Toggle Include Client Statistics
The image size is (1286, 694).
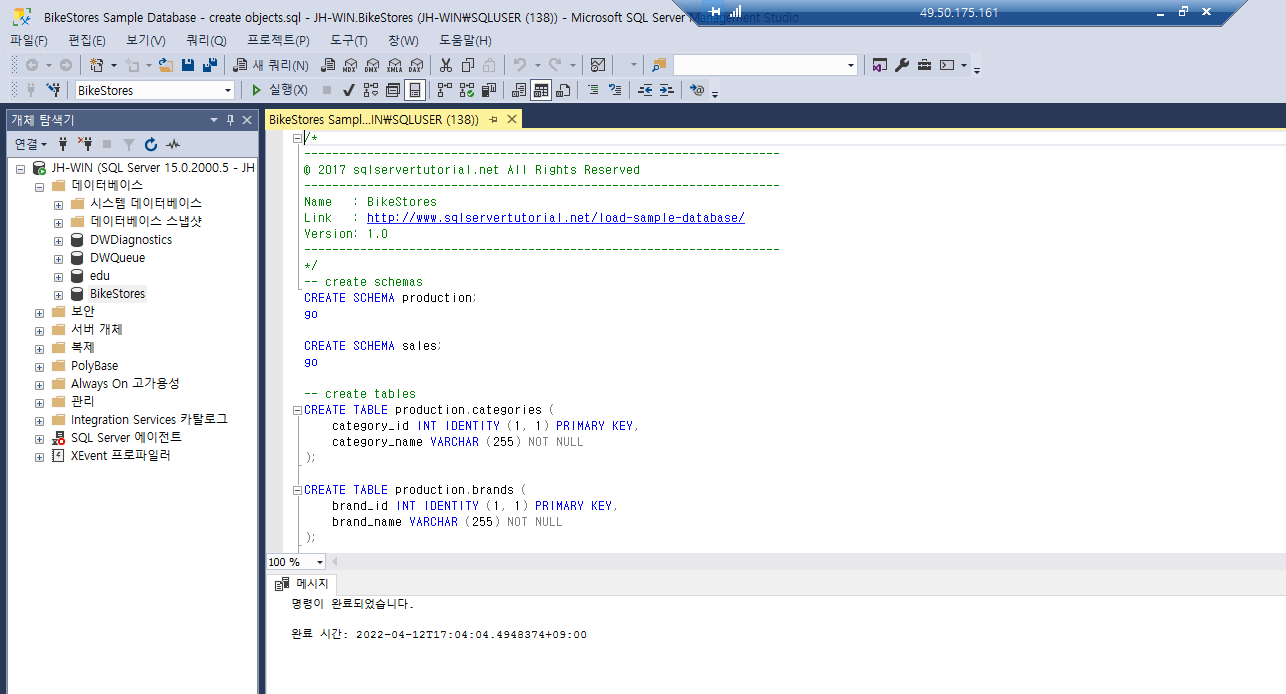click(489, 90)
